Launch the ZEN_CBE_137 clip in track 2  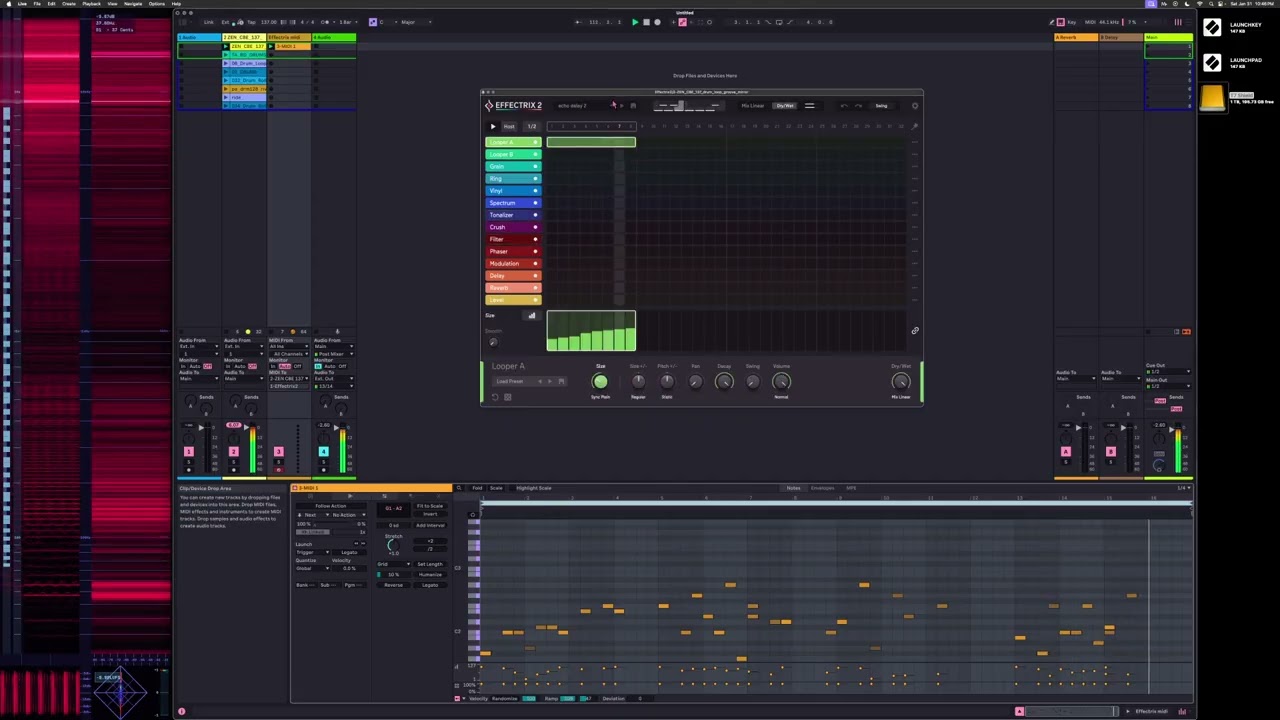227,46
